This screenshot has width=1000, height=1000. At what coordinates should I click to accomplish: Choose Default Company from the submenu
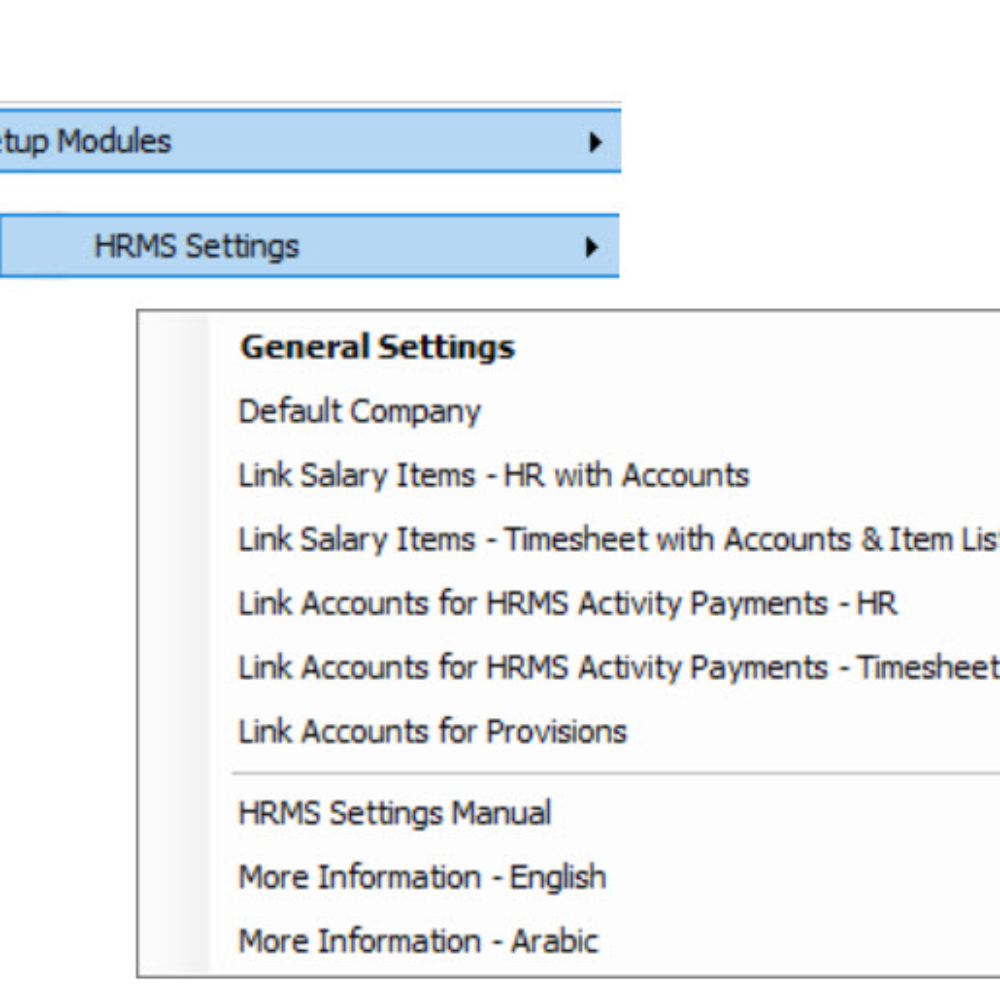(359, 411)
